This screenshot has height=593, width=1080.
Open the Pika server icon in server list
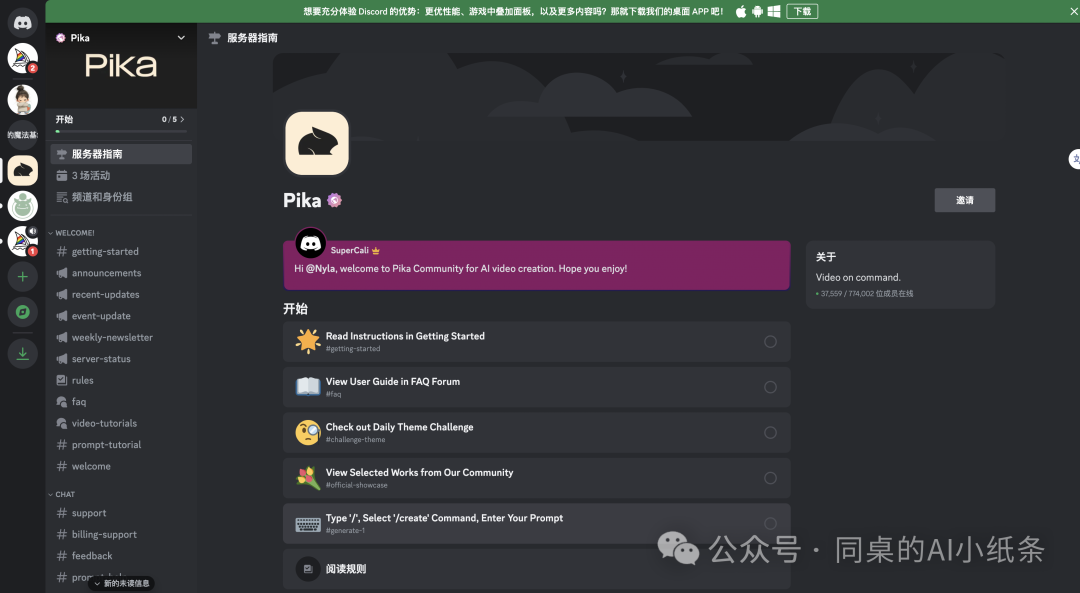(x=23, y=170)
